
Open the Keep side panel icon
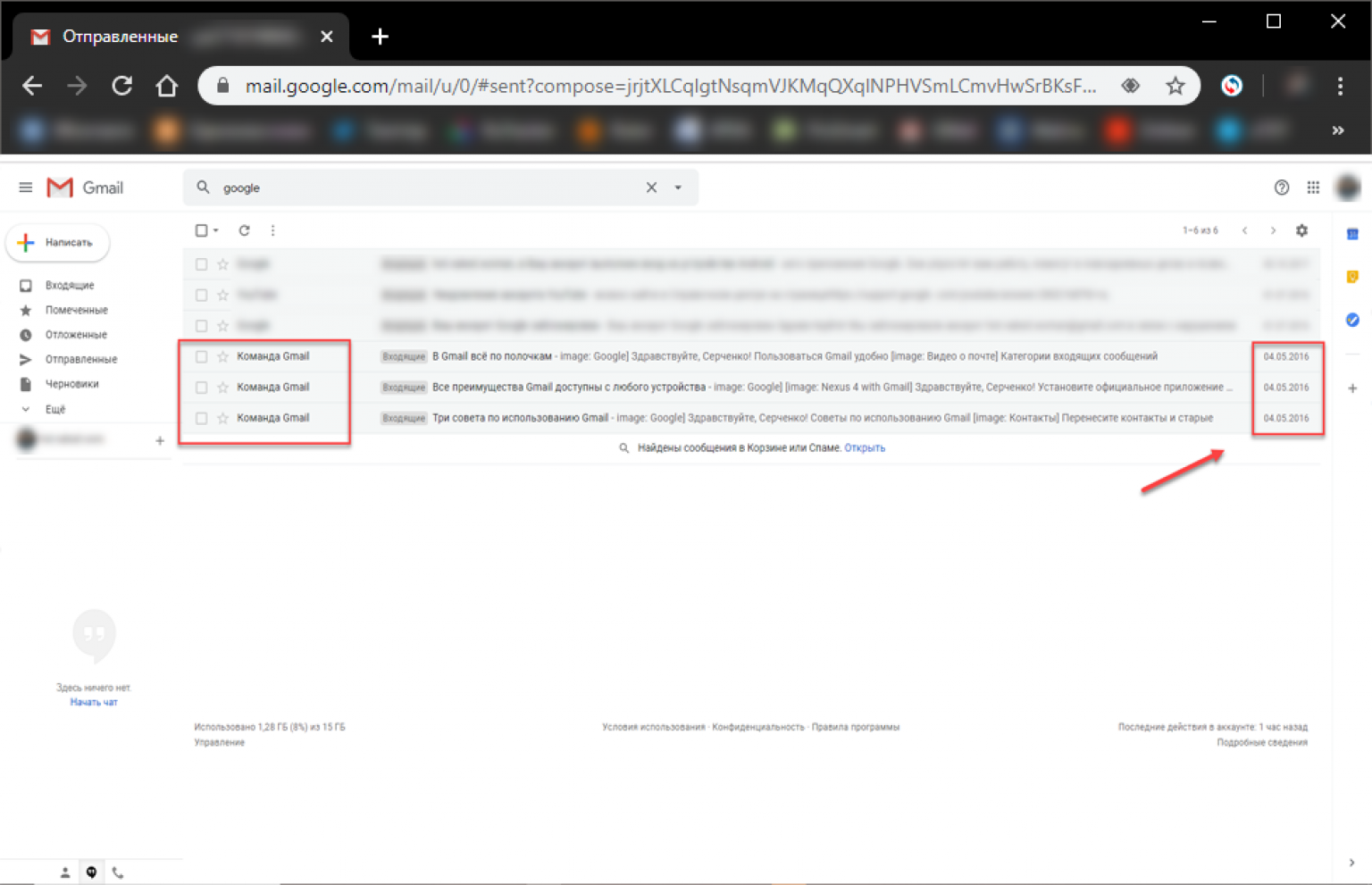pos(1352,277)
